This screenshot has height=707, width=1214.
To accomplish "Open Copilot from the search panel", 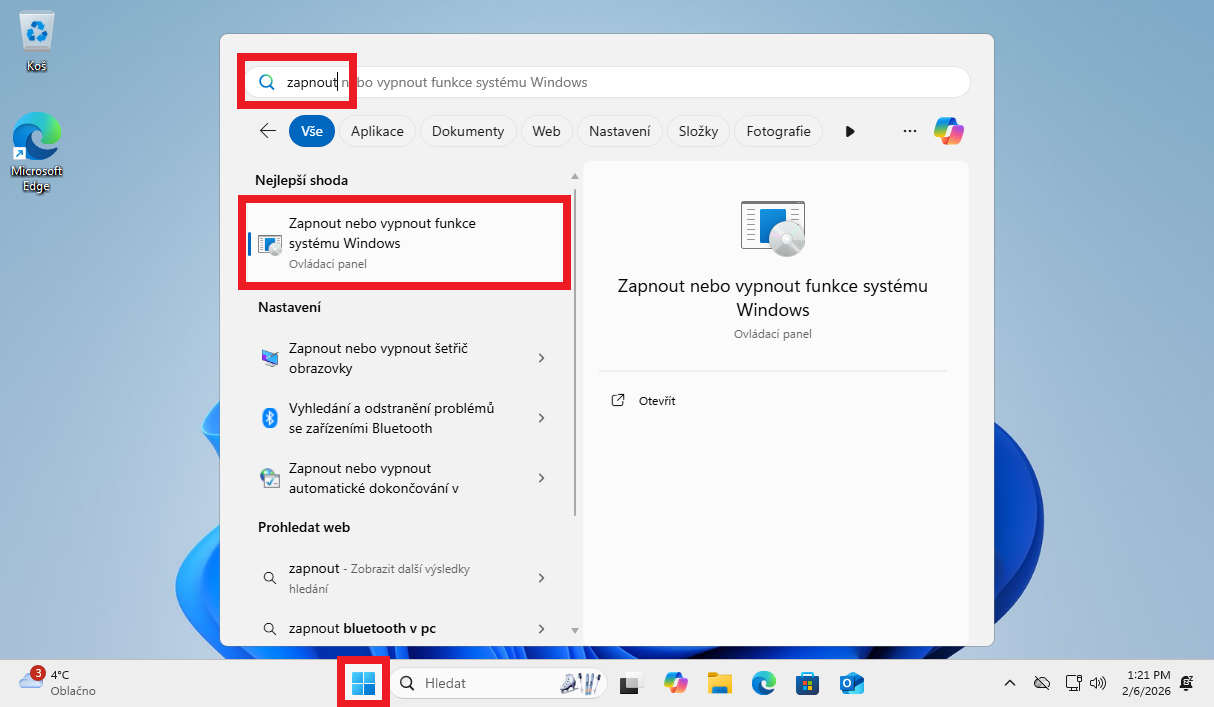I will [x=948, y=130].
